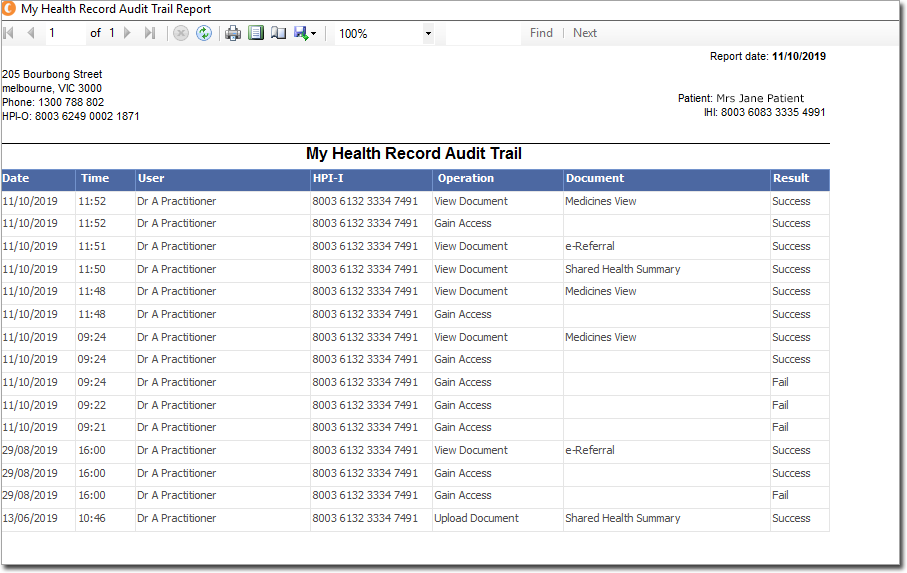Print the audit trail report

[233, 33]
